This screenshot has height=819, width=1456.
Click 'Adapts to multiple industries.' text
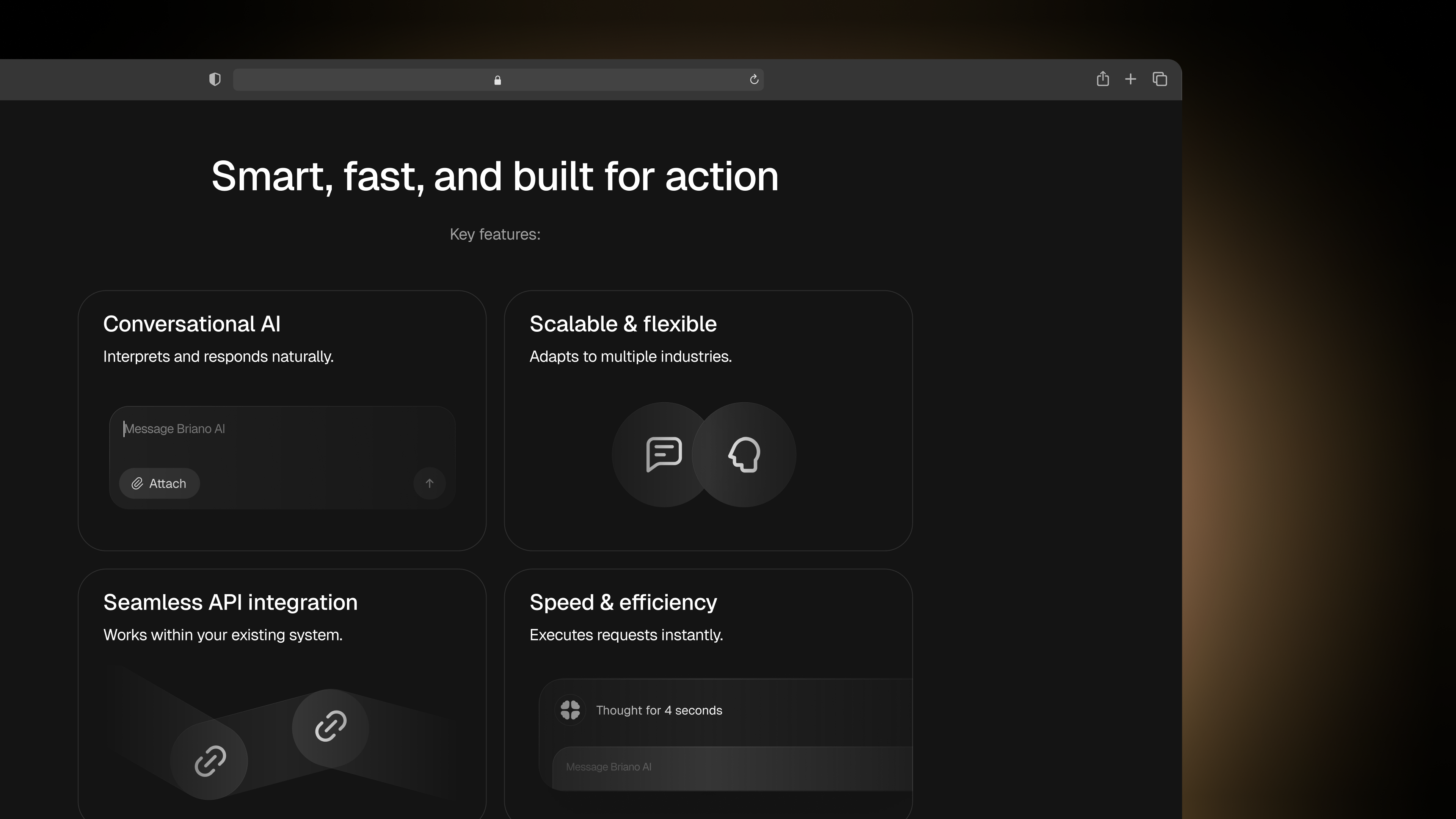[x=630, y=357]
